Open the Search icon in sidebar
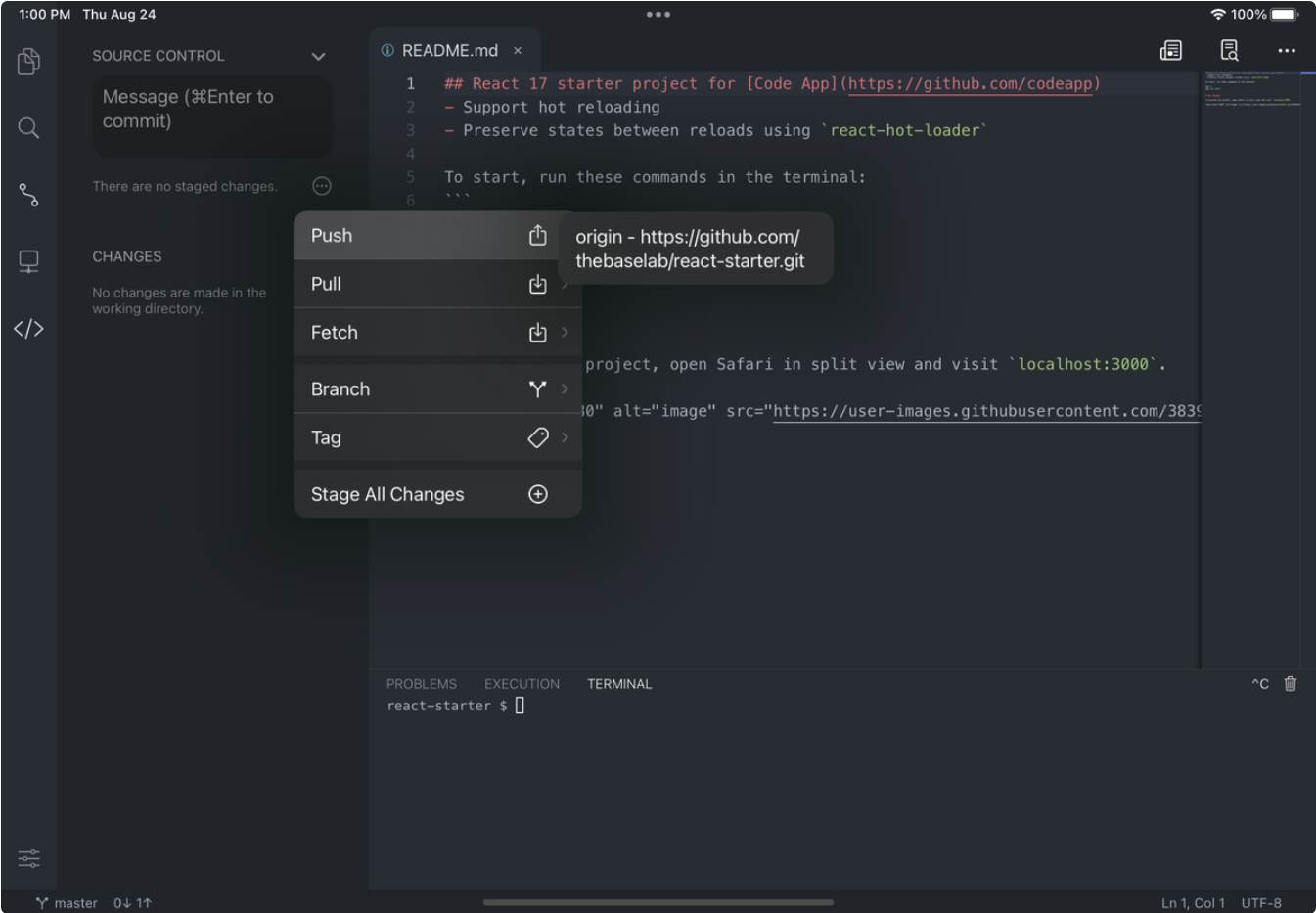The height and width of the screenshot is (913, 1316). click(x=28, y=128)
